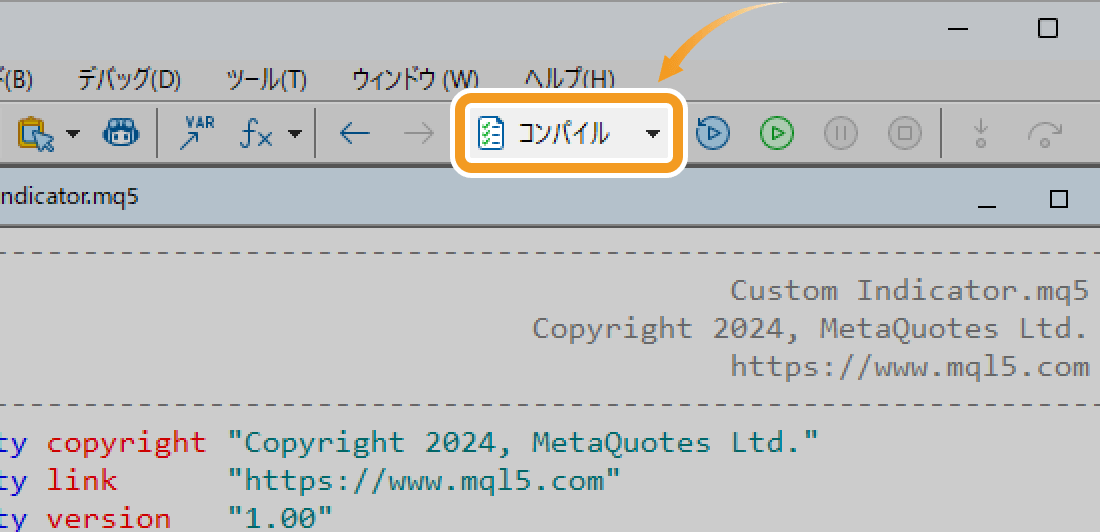
Task: Open the ウィンドウ(W) menu
Action: (415, 79)
